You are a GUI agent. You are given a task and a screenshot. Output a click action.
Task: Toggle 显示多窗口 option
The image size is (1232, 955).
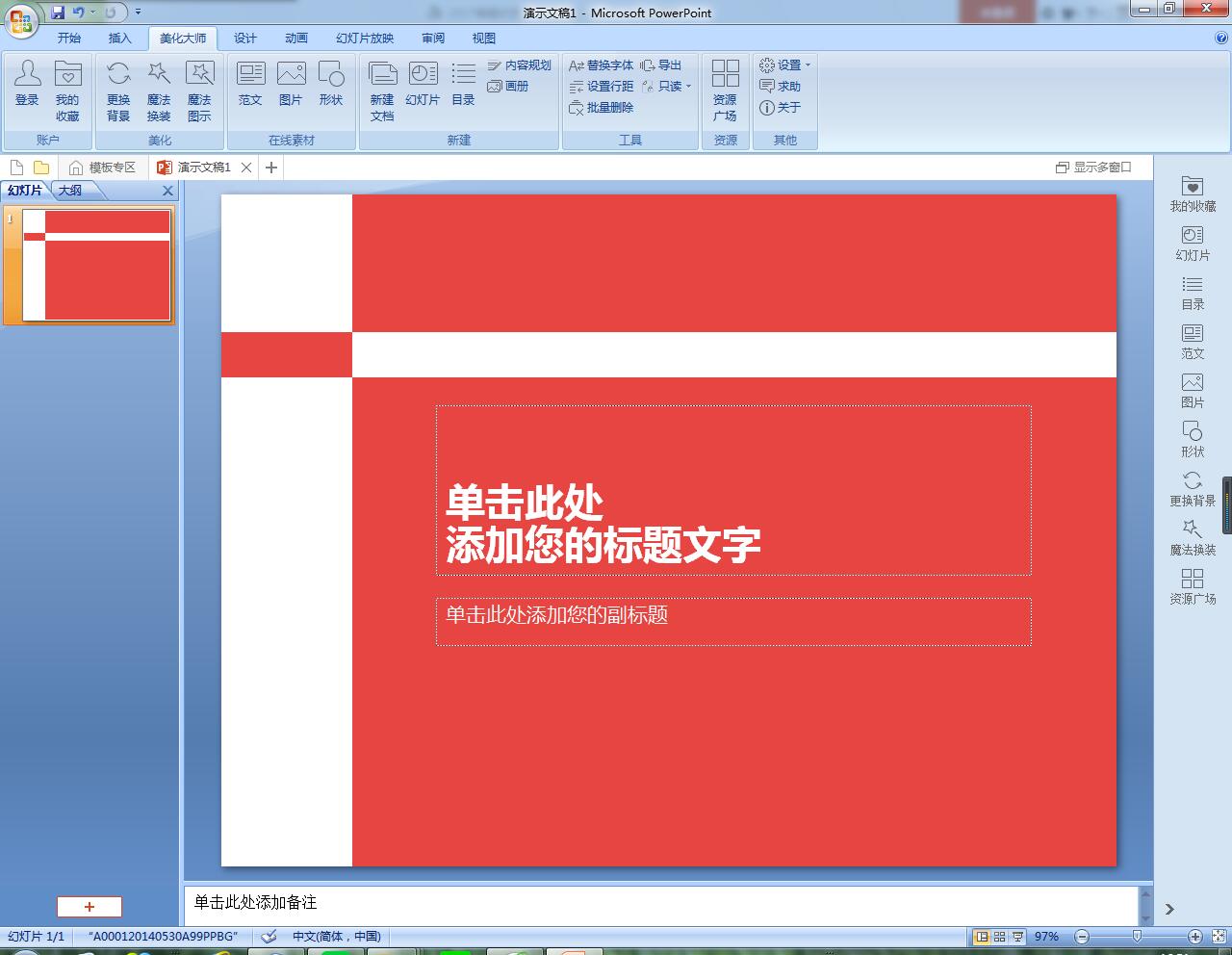(x=1093, y=168)
